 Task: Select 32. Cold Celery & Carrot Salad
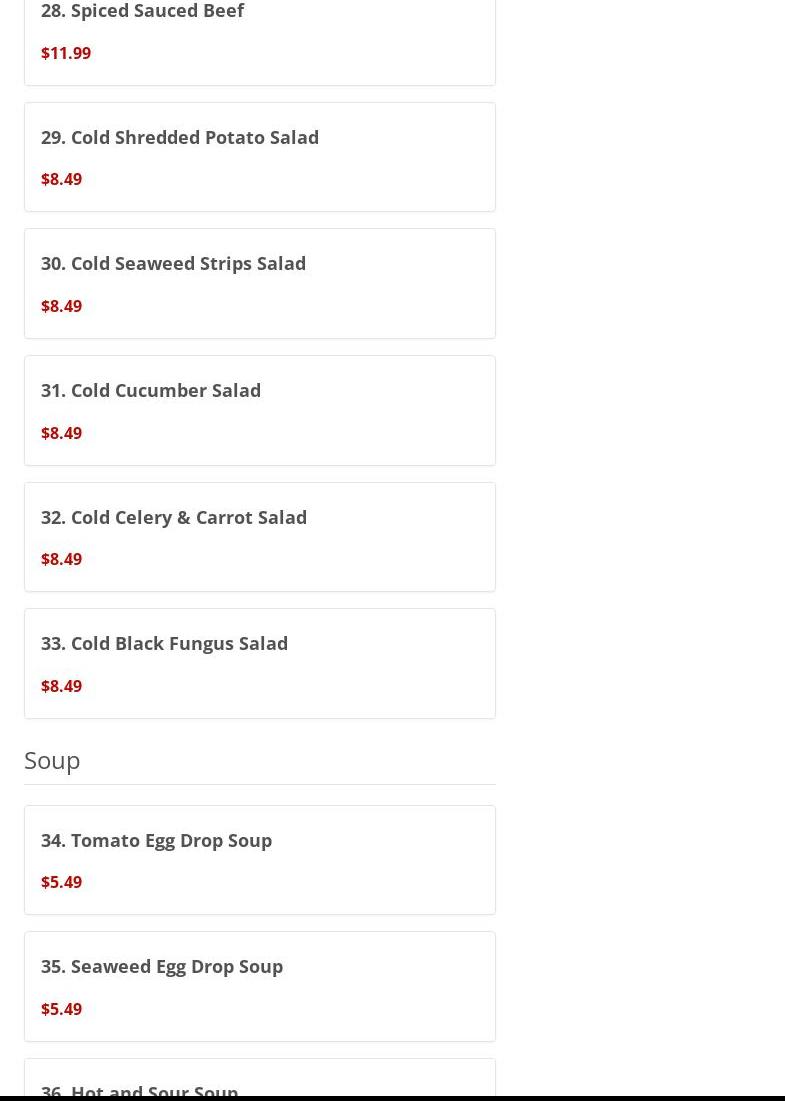pos(174,517)
